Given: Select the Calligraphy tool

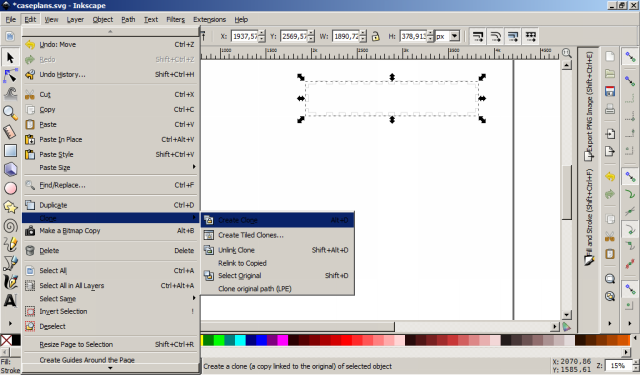Looking at the screenshot, I should click(10, 282).
